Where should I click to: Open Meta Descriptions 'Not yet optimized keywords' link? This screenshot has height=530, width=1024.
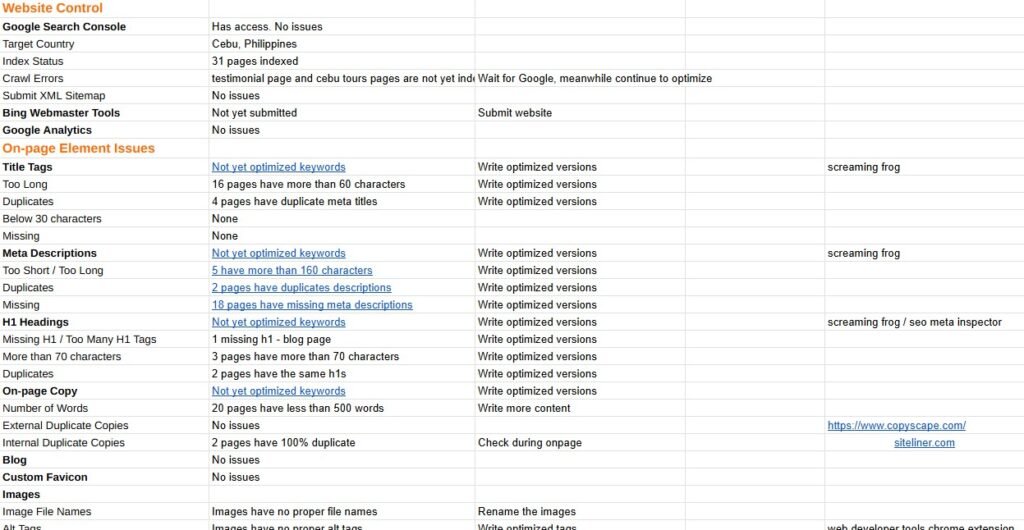(x=278, y=253)
